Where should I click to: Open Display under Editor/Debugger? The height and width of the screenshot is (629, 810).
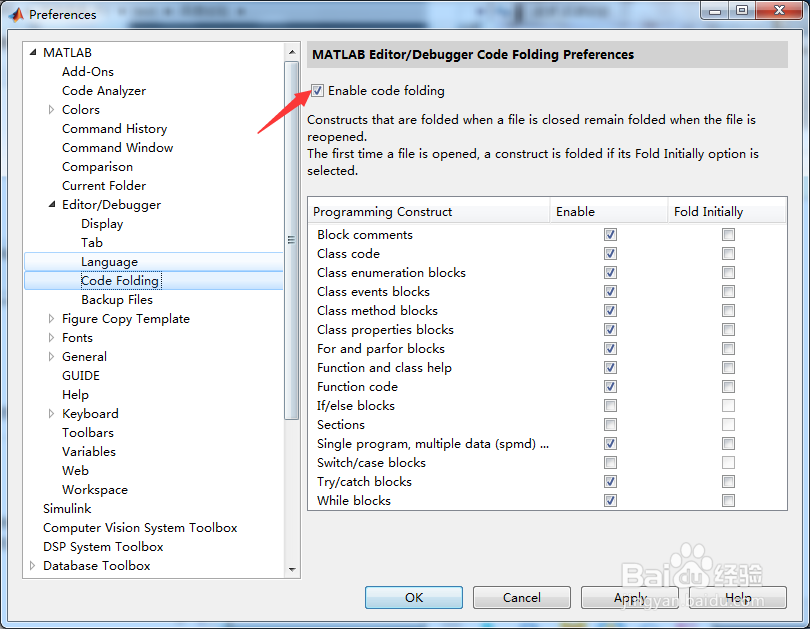(x=102, y=224)
